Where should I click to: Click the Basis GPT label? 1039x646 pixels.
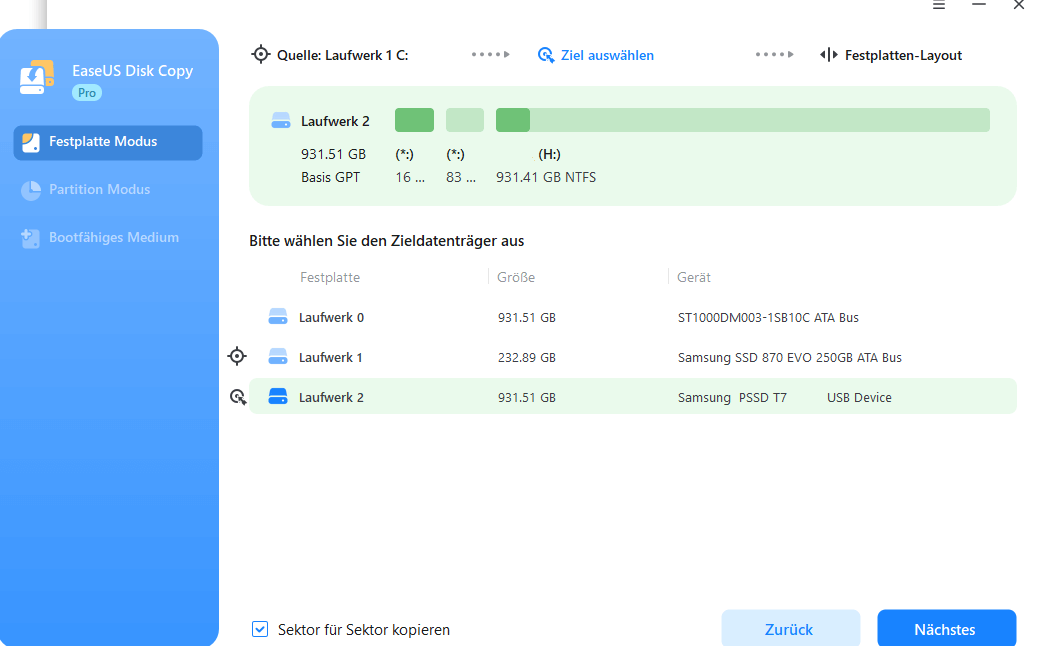coord(330,177)
